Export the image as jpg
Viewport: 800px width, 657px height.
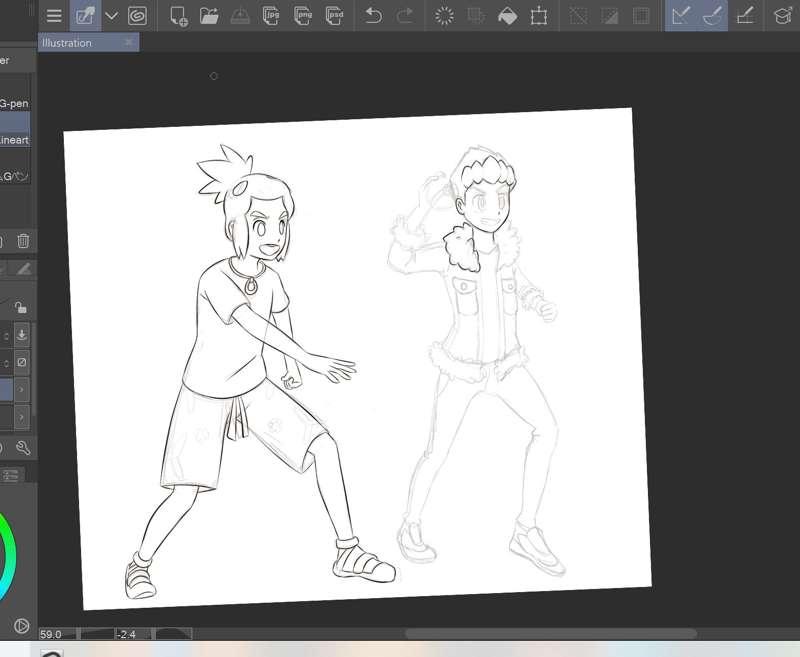click(x=271, y=16)
